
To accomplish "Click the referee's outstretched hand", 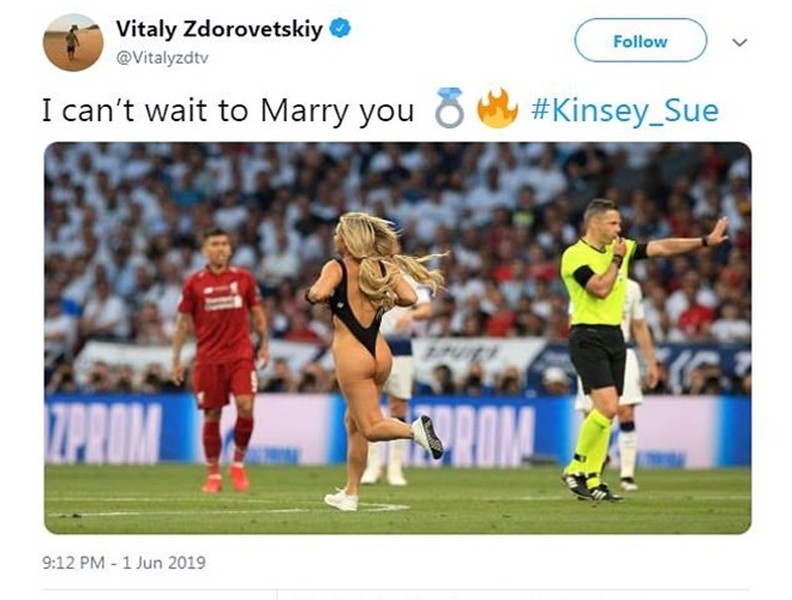I will (x=717, y=232).
